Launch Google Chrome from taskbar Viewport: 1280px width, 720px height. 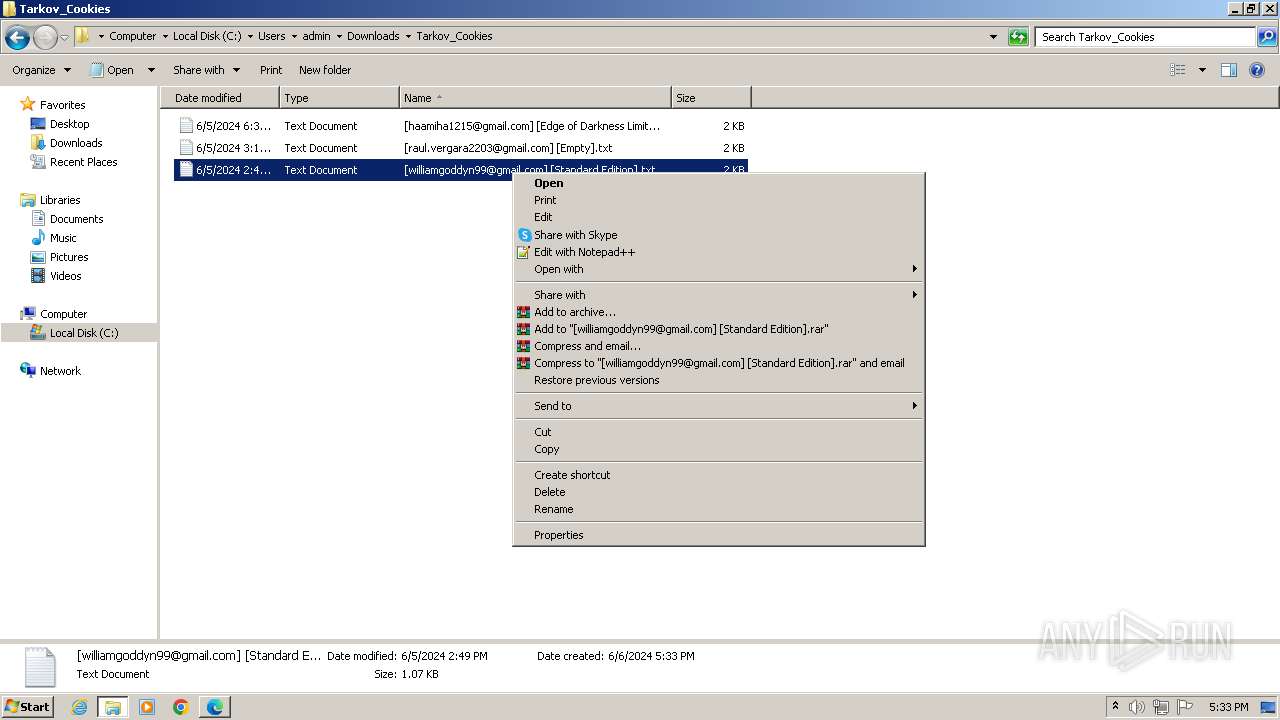point(181,707)
